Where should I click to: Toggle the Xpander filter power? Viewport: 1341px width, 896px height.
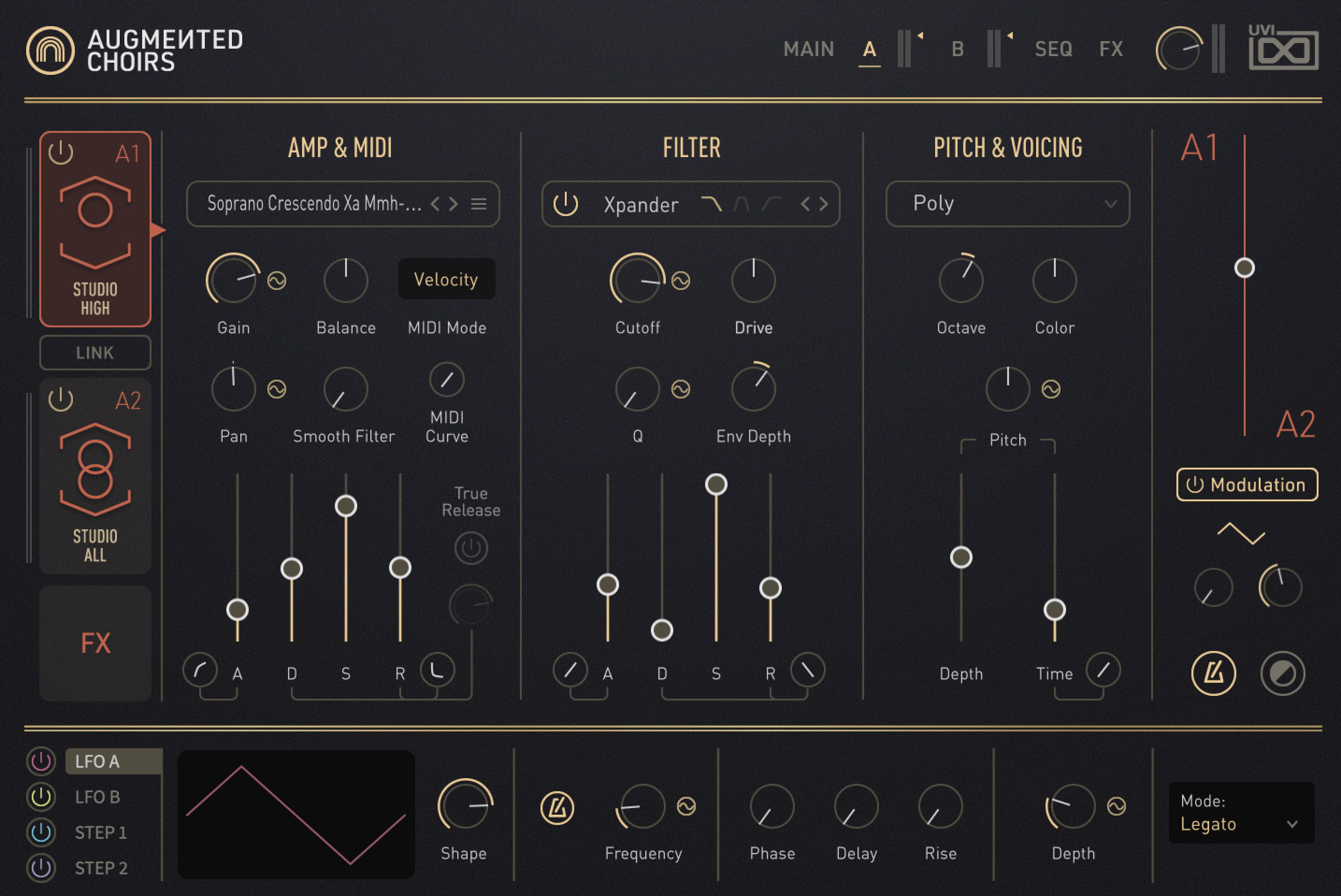566,203
